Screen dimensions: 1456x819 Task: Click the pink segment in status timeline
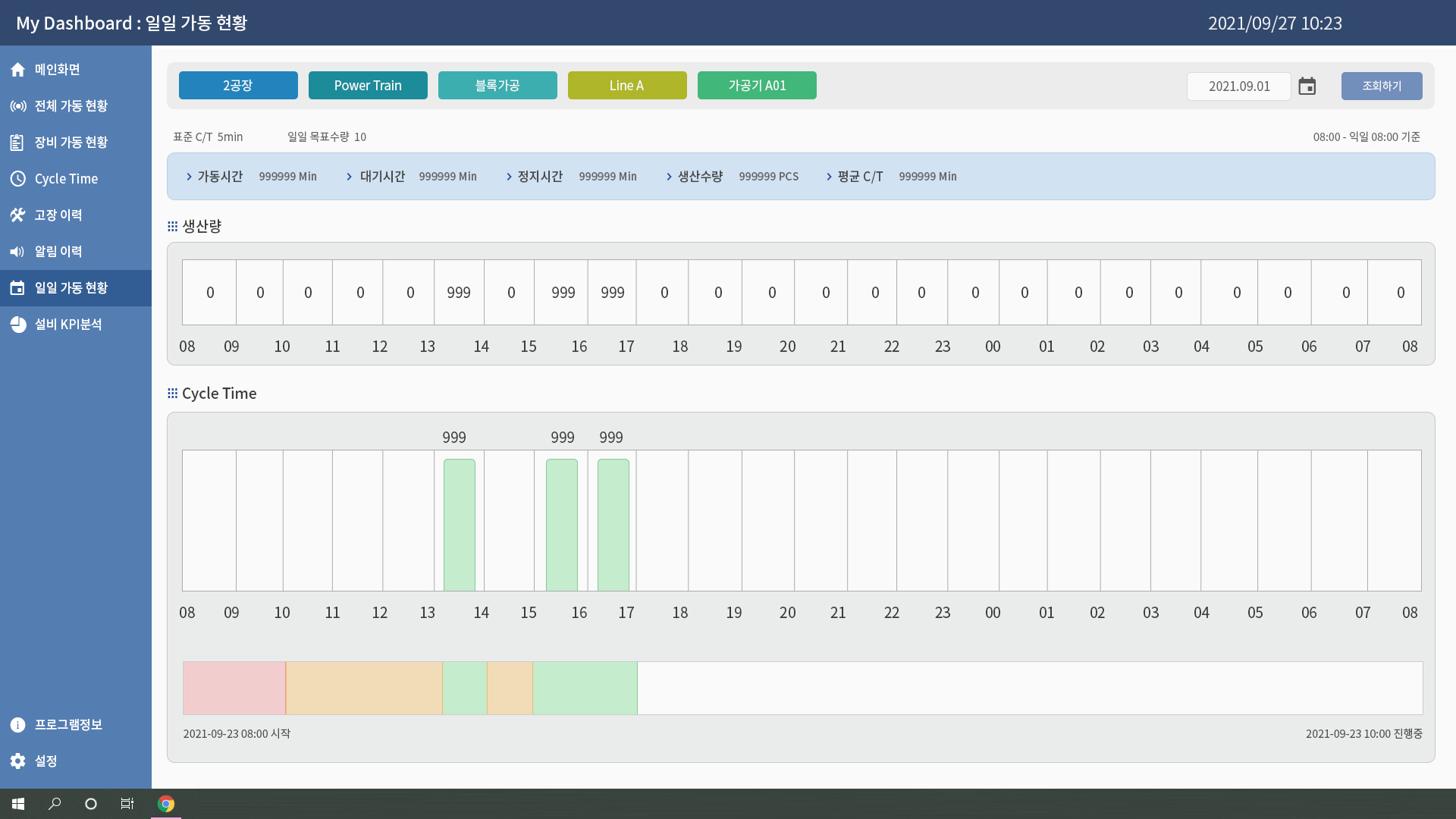(234, 689)
